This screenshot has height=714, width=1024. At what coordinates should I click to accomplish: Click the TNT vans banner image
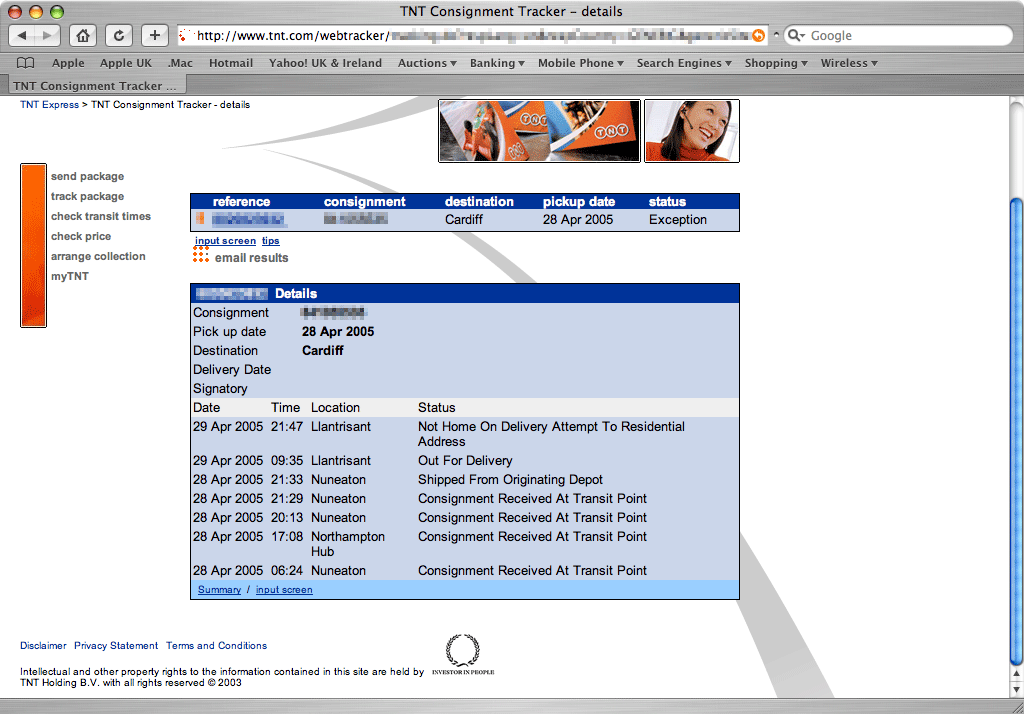(x=539, y=131)
